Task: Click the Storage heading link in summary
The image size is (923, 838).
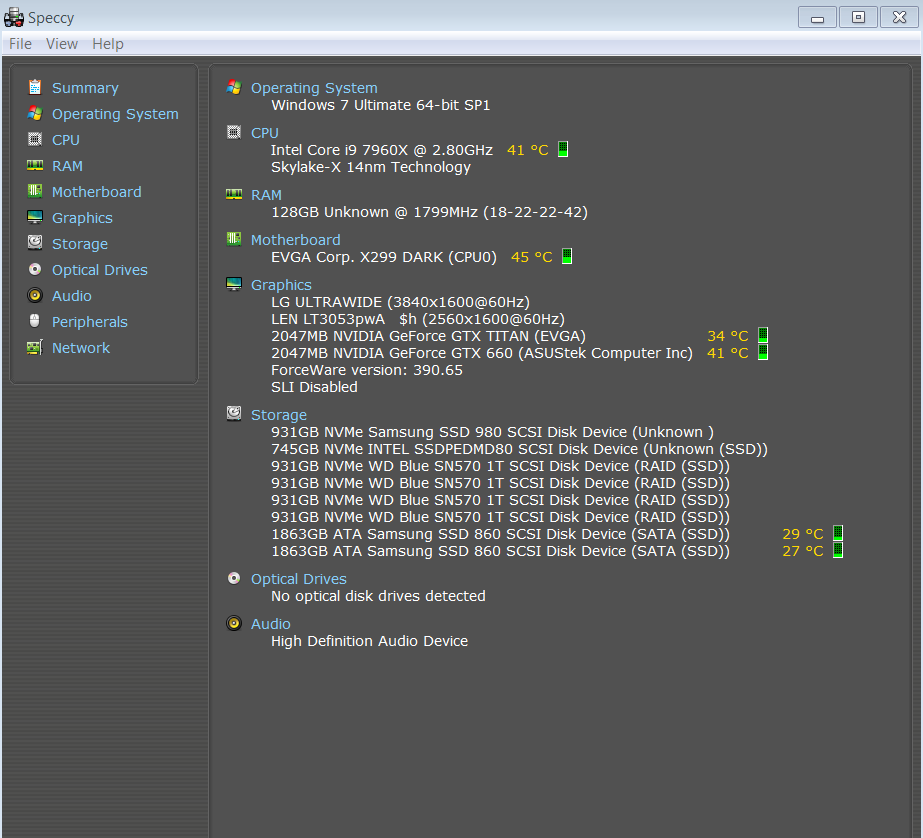Action: coord(279,415)
